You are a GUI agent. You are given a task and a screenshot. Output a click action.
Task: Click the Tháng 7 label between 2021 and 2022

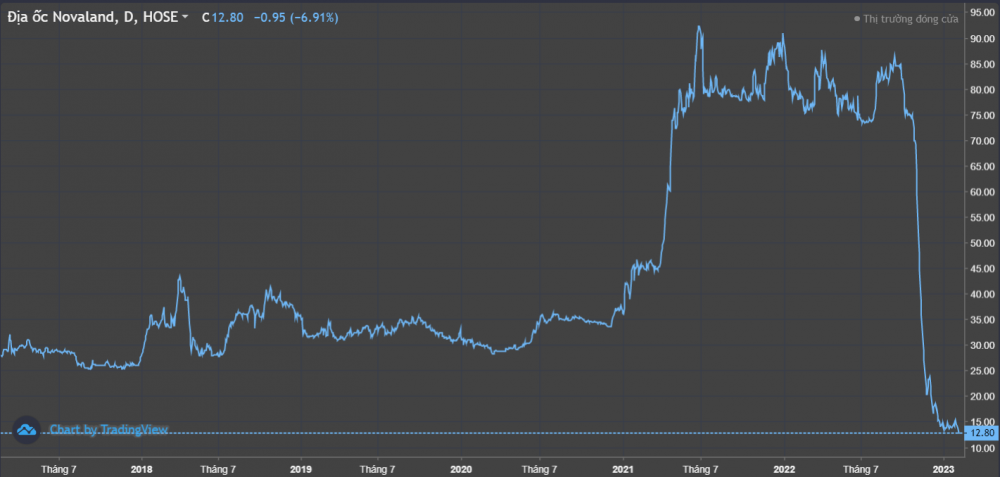700,467
